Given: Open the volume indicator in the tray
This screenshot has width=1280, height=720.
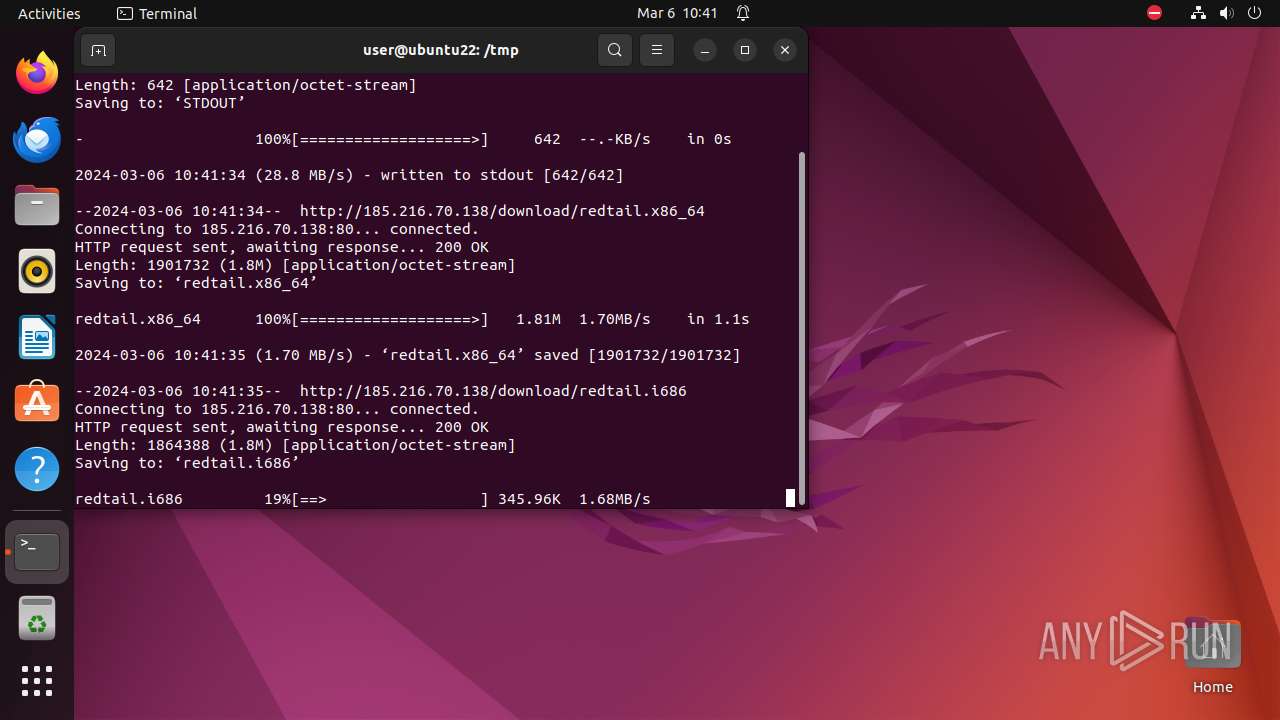Looking at the screenshot, I should pos(1227,13).
